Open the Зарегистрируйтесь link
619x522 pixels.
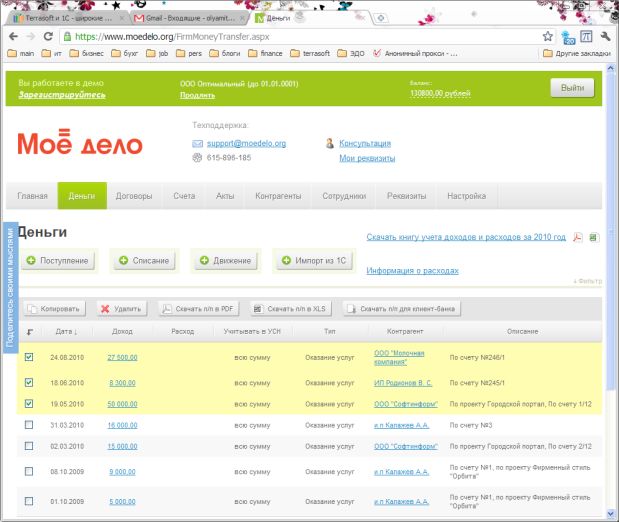point(61,95)
